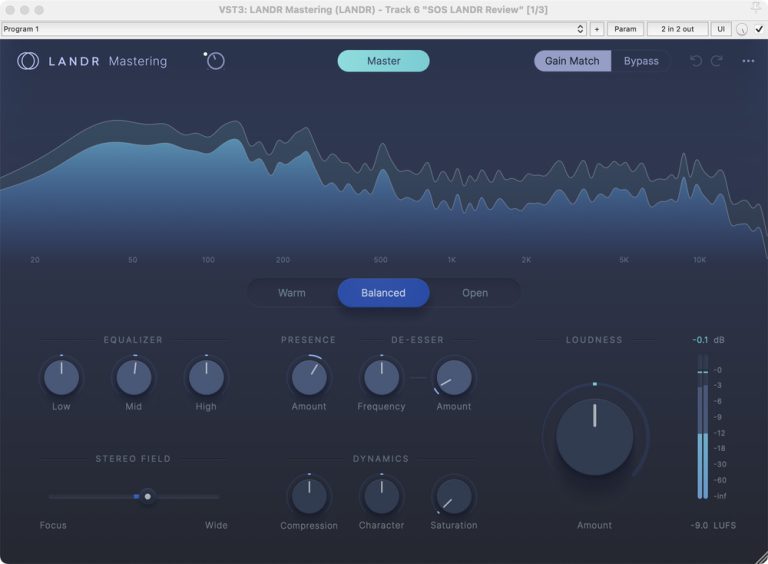The width and height of the screenshot is (768, 564).
Task: Select the Balanced style
Action: [384, 293]
